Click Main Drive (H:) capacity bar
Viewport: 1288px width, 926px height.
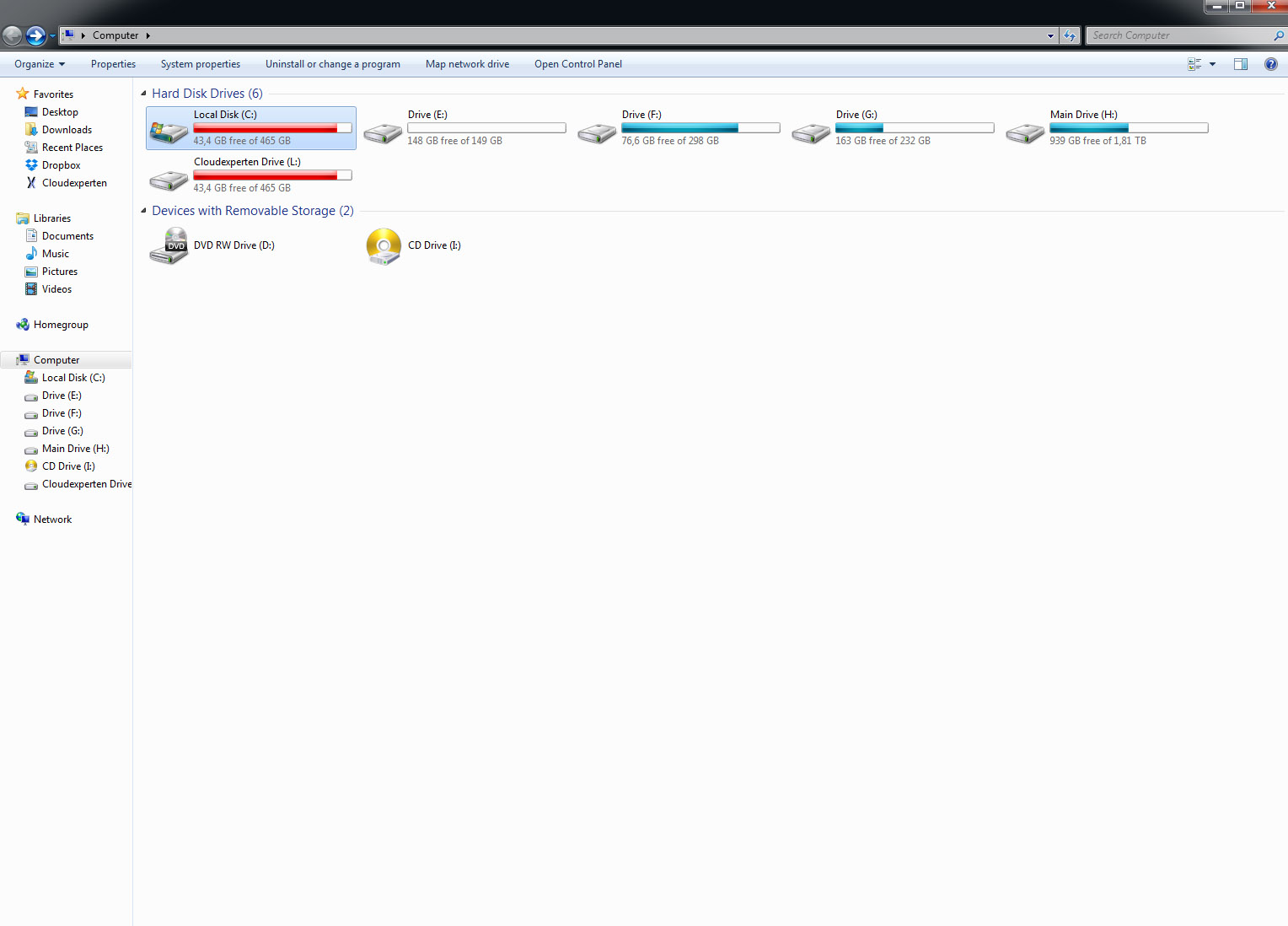click(1129, 128)
